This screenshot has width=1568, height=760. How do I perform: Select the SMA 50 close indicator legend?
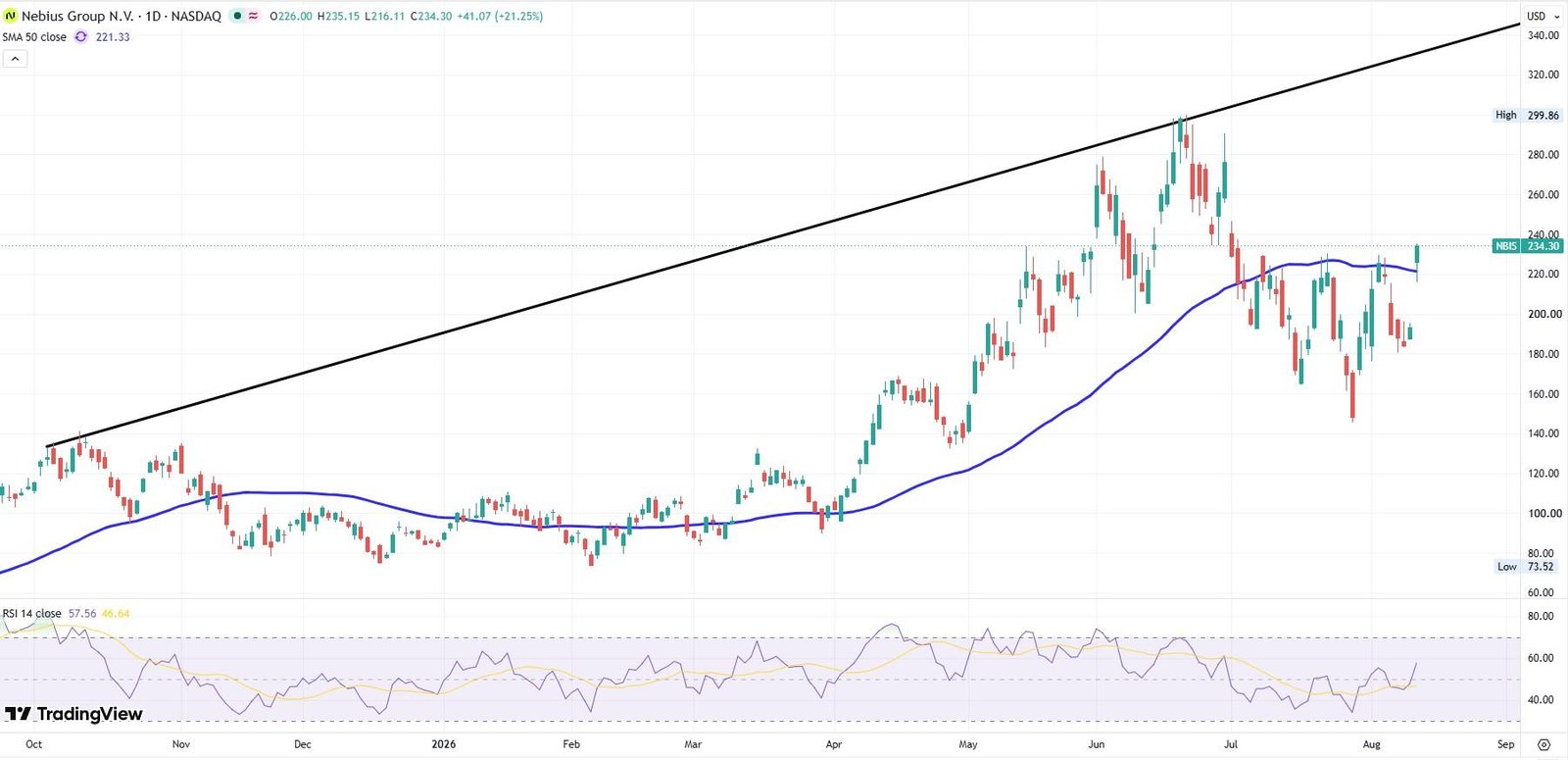coord(34,37)
